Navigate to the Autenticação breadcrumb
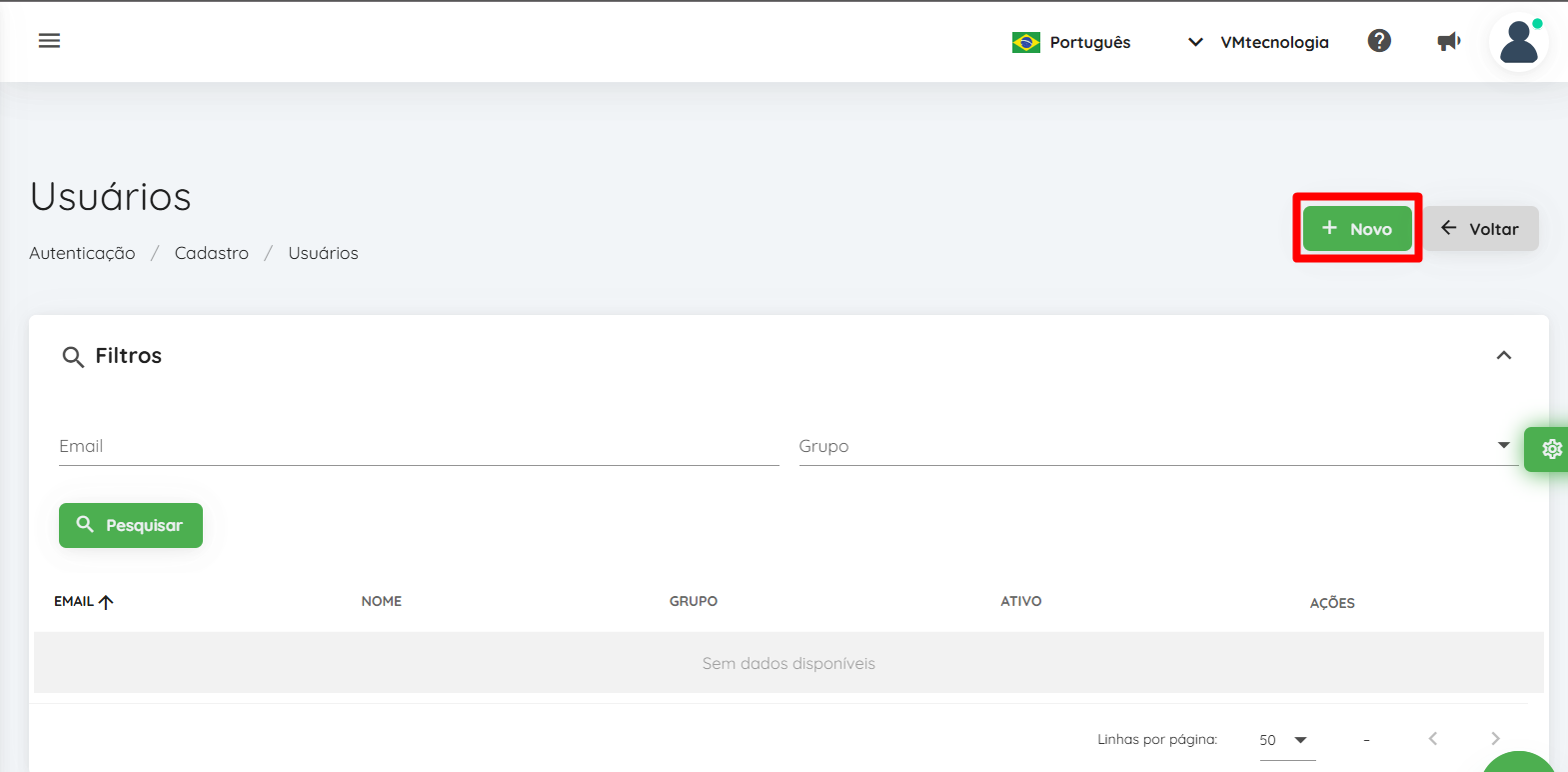 coord(82,253)
